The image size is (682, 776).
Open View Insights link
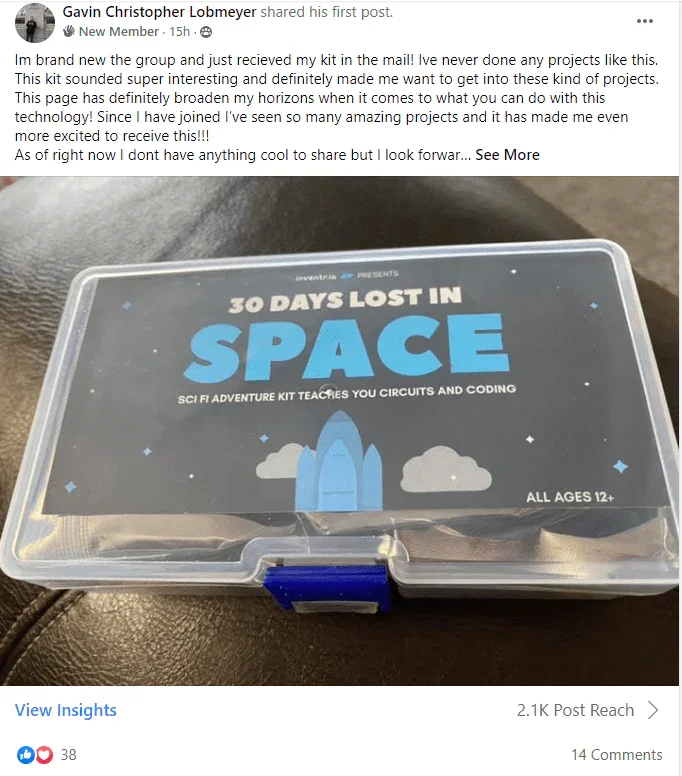coord(66,710)
